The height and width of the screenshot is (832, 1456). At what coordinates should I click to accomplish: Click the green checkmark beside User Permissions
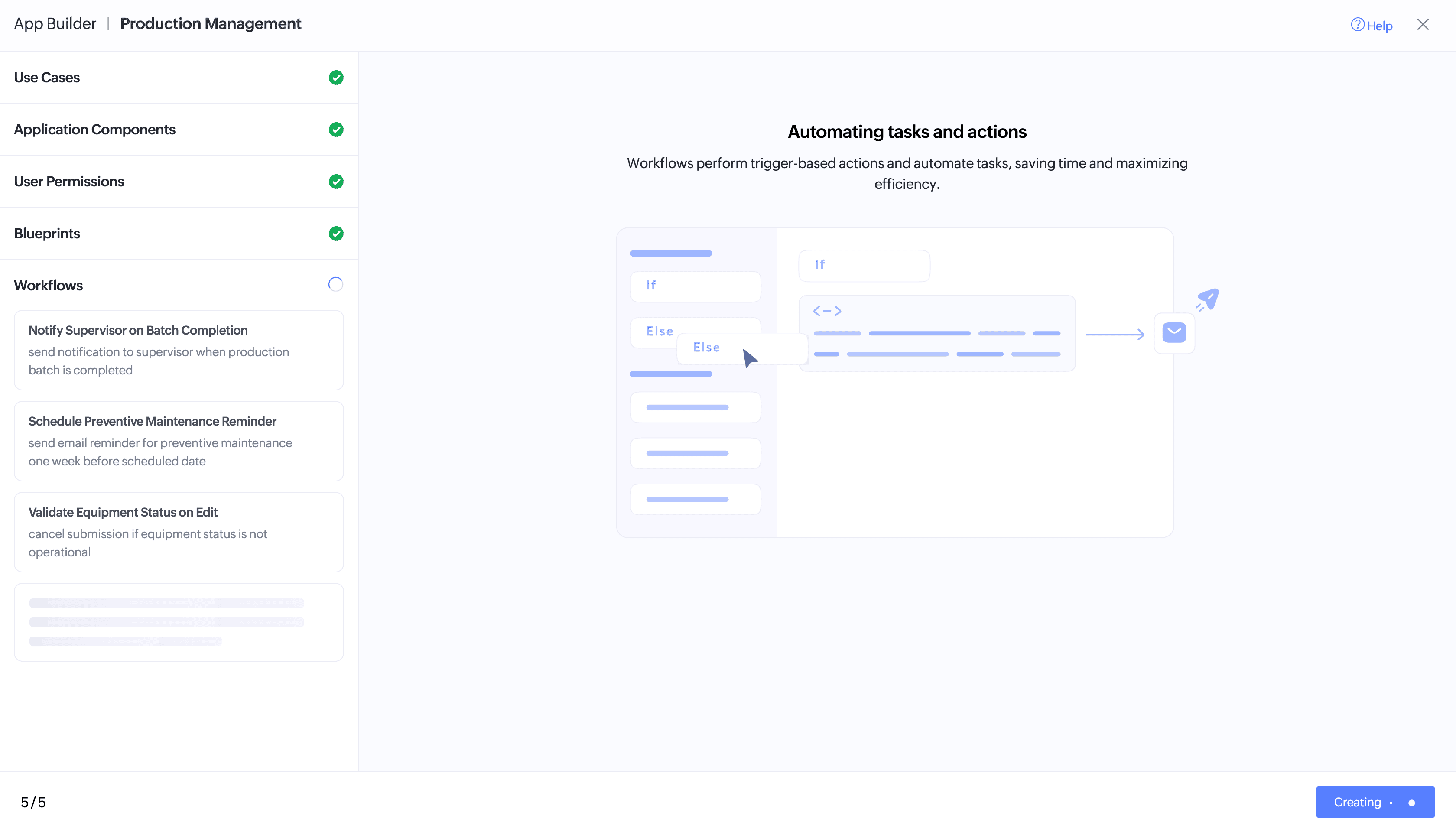[336, 182]
